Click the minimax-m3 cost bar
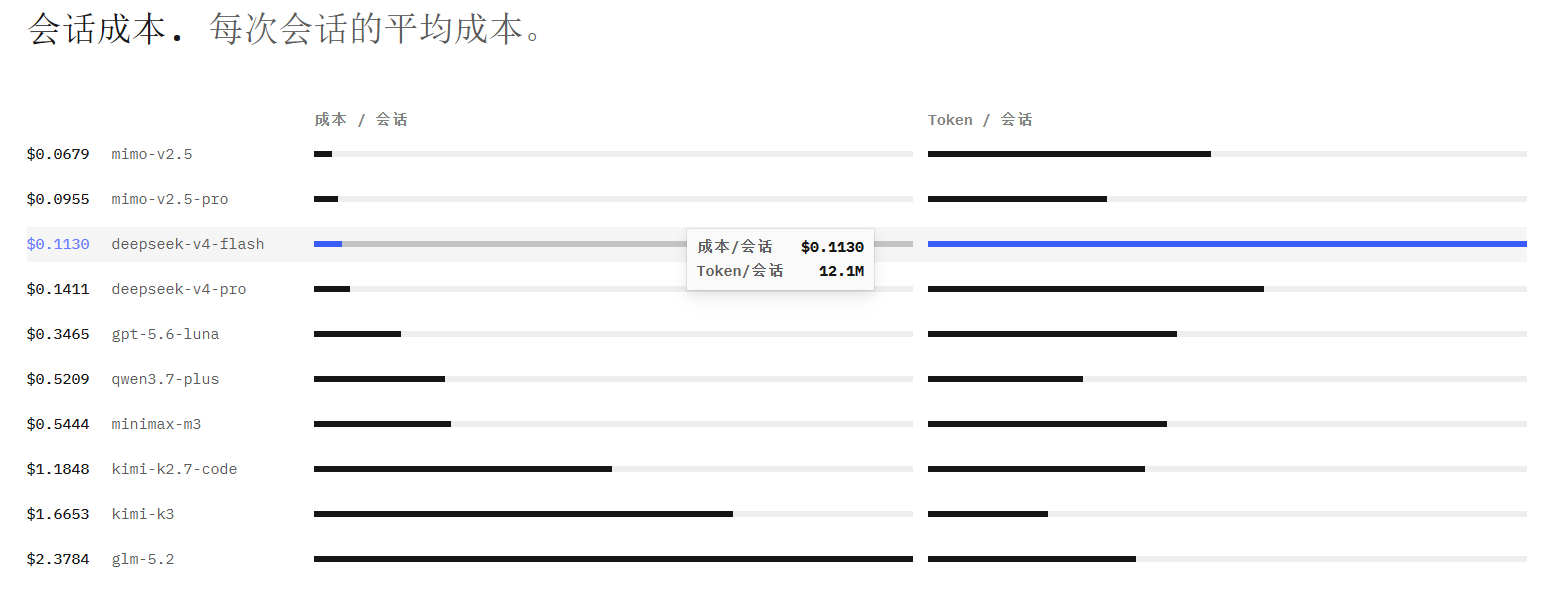 [x=382, y=424]
